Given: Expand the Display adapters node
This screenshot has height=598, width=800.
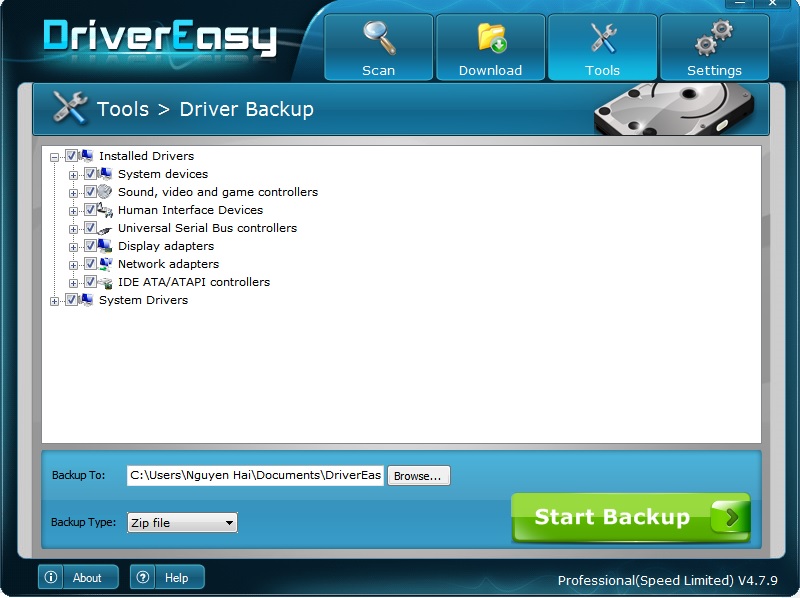Looking at the screenshot, I should (x=73, y=247).
